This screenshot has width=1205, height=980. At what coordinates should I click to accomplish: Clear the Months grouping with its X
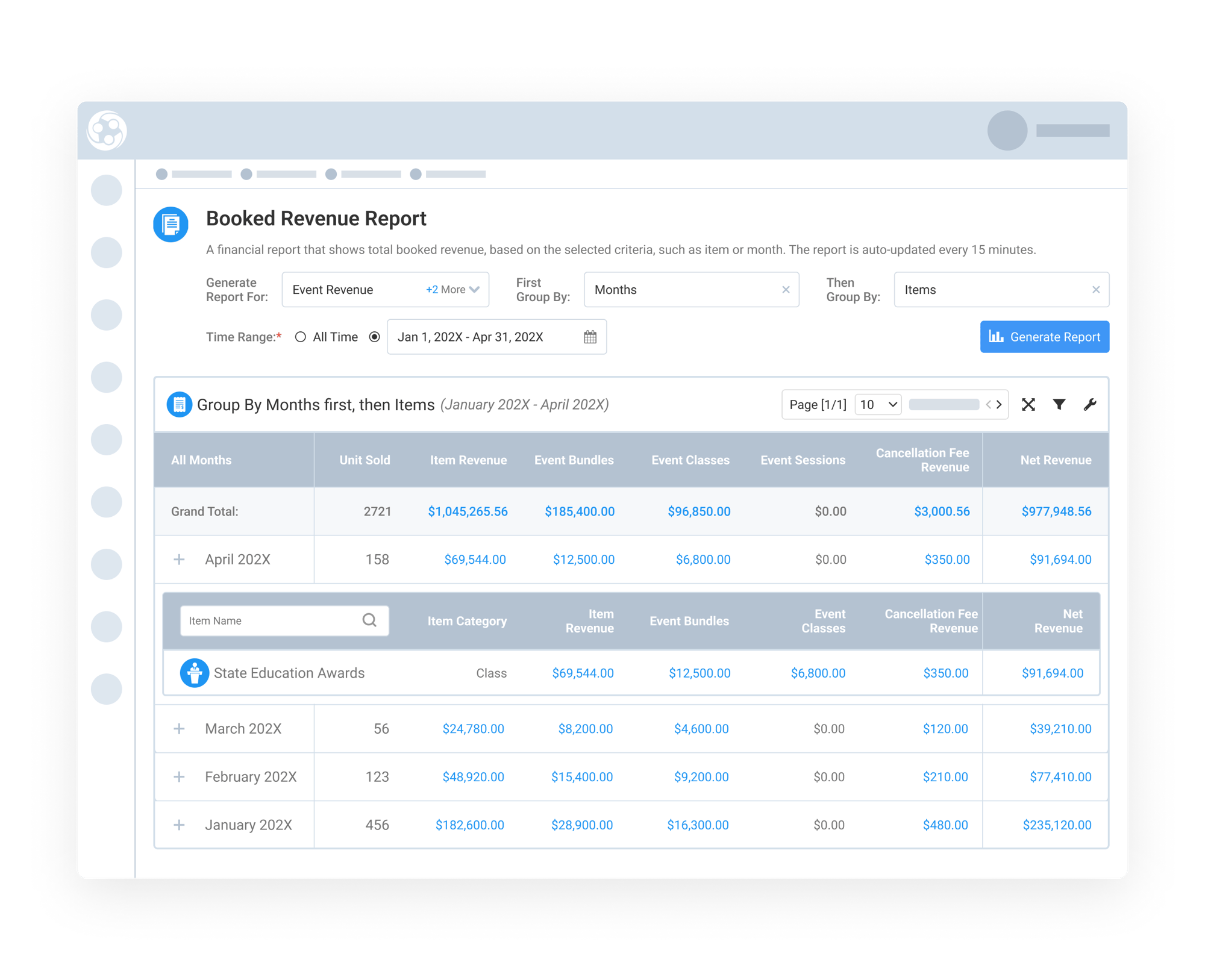pos(786,290)
